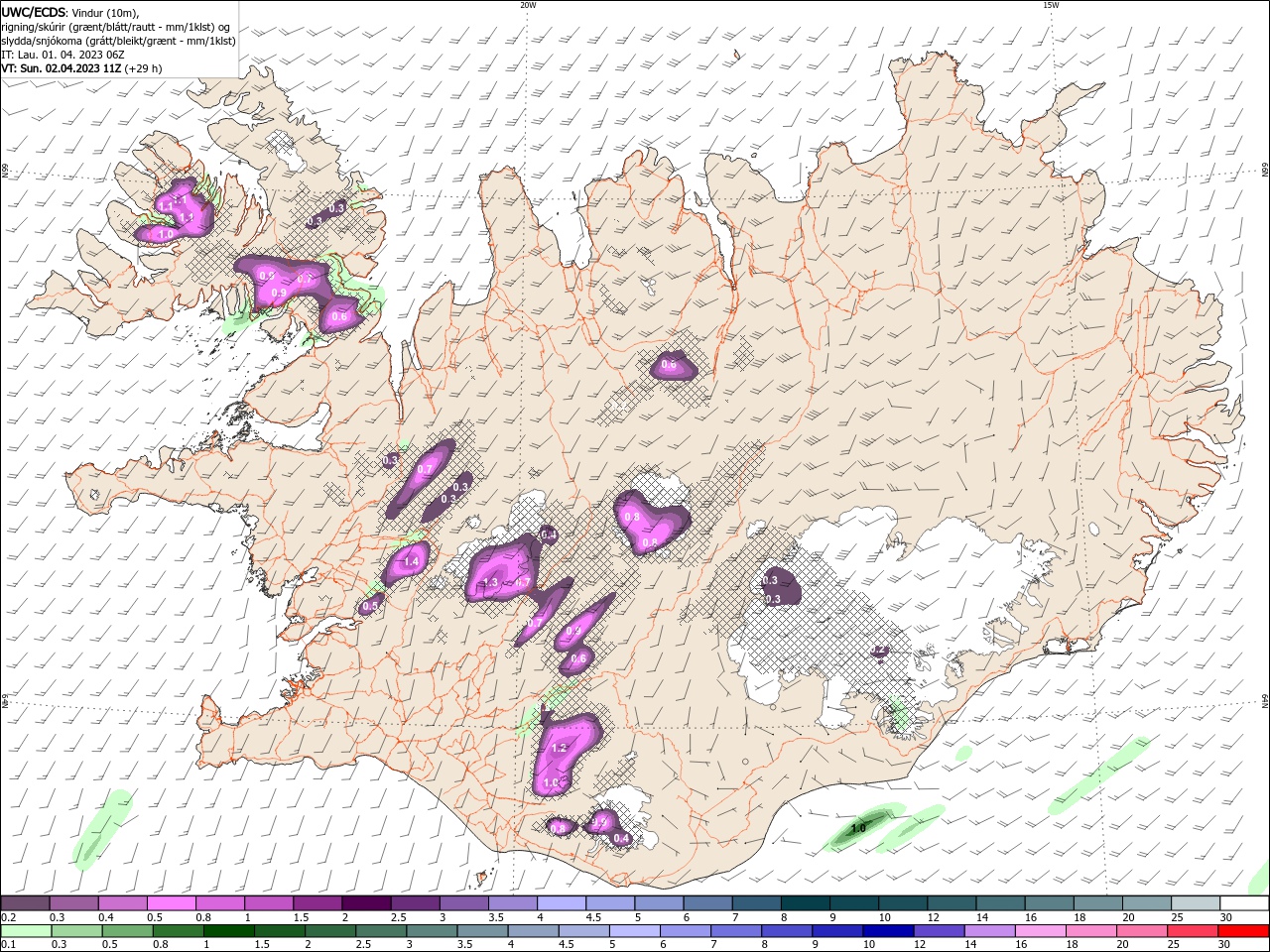The height and width of the screenshot is (952, 1270).
Task: Click the '1.4' precipitation value on map
Action: [412, 561]
